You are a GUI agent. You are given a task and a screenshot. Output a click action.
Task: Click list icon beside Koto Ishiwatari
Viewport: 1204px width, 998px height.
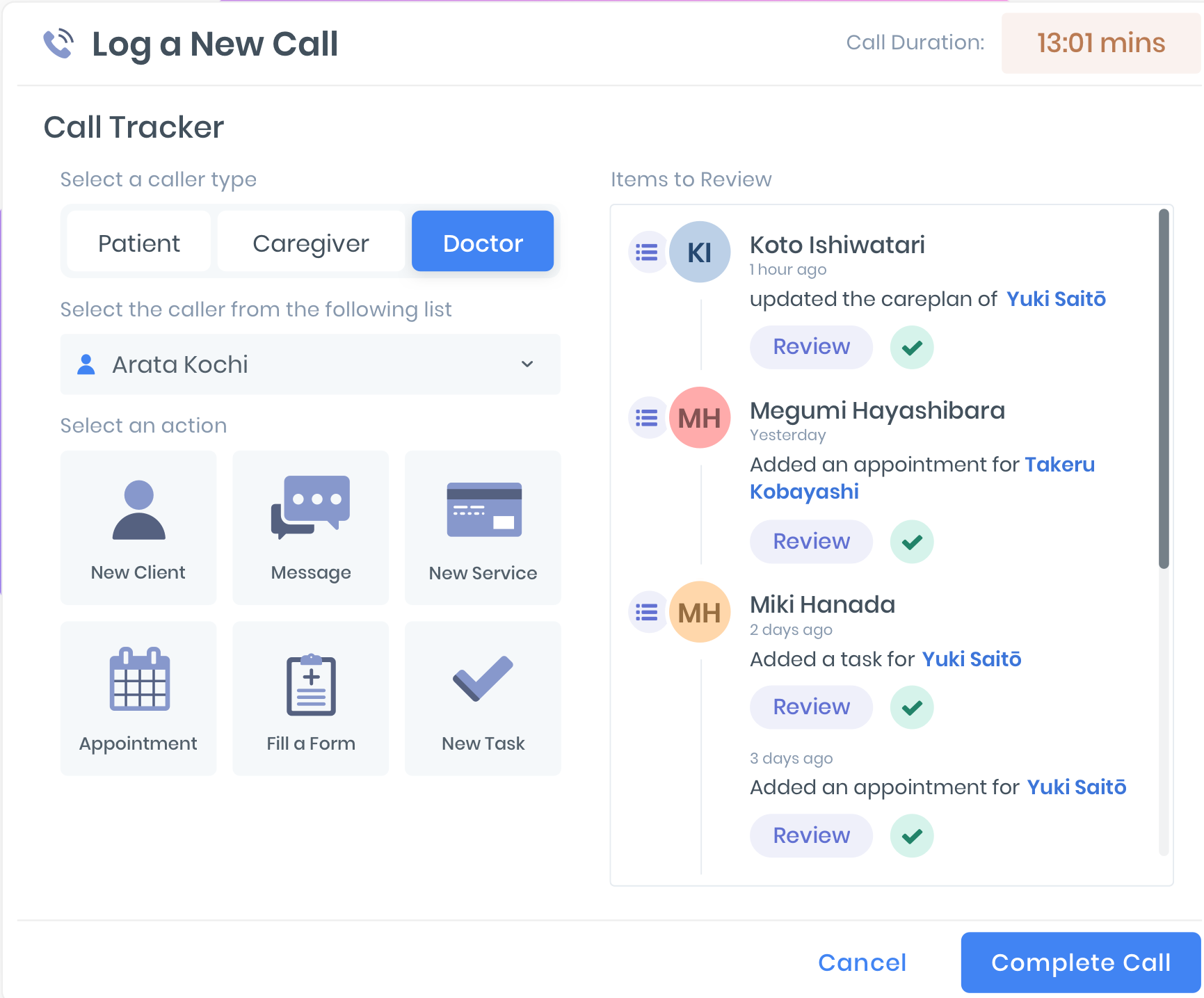[647, 252]
